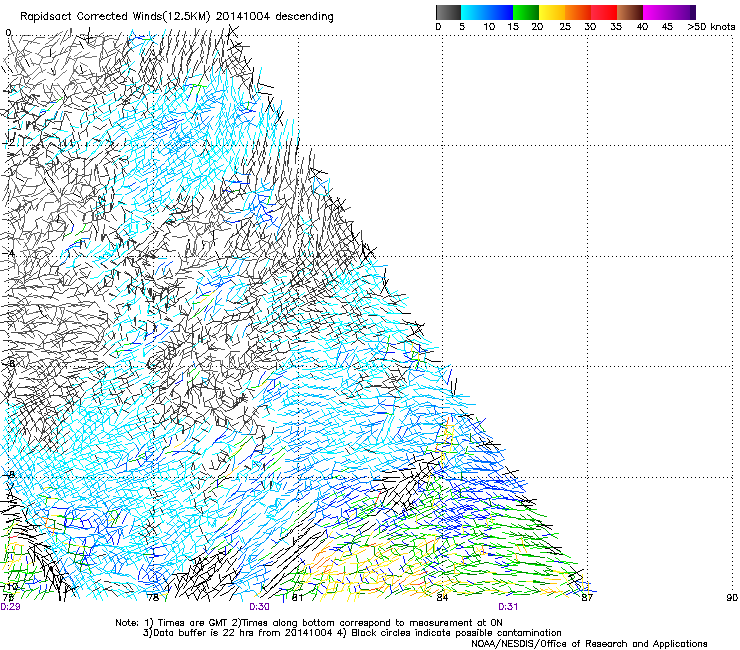This screenshot has height=650, width=740.
Task: Click the cyan-to-blue 5-15 knots color segment
Action: coord(487,12)
